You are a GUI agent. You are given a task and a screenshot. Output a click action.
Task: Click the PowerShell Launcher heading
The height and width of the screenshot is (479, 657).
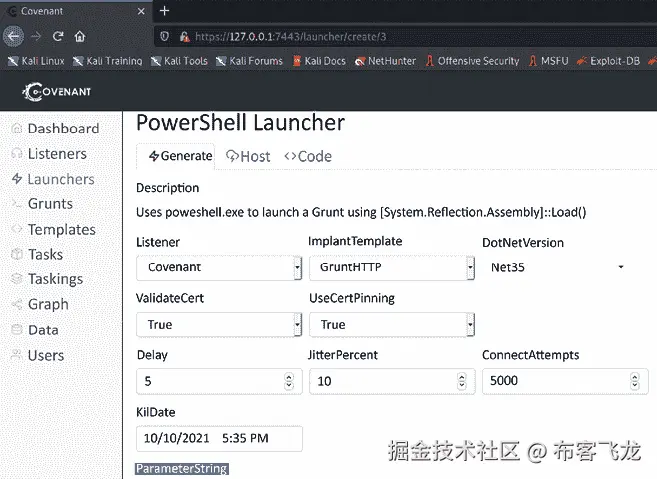click(241, 123)
